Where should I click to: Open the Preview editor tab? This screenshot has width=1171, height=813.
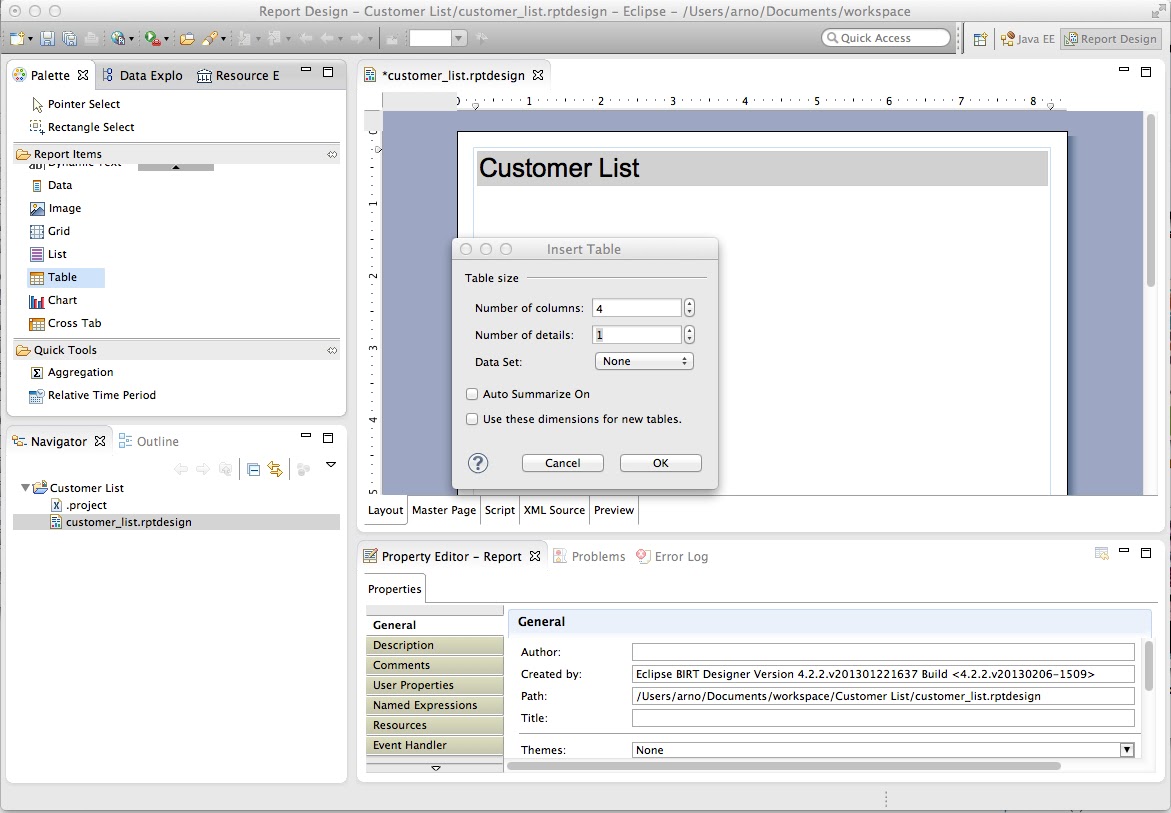point(614,510)
